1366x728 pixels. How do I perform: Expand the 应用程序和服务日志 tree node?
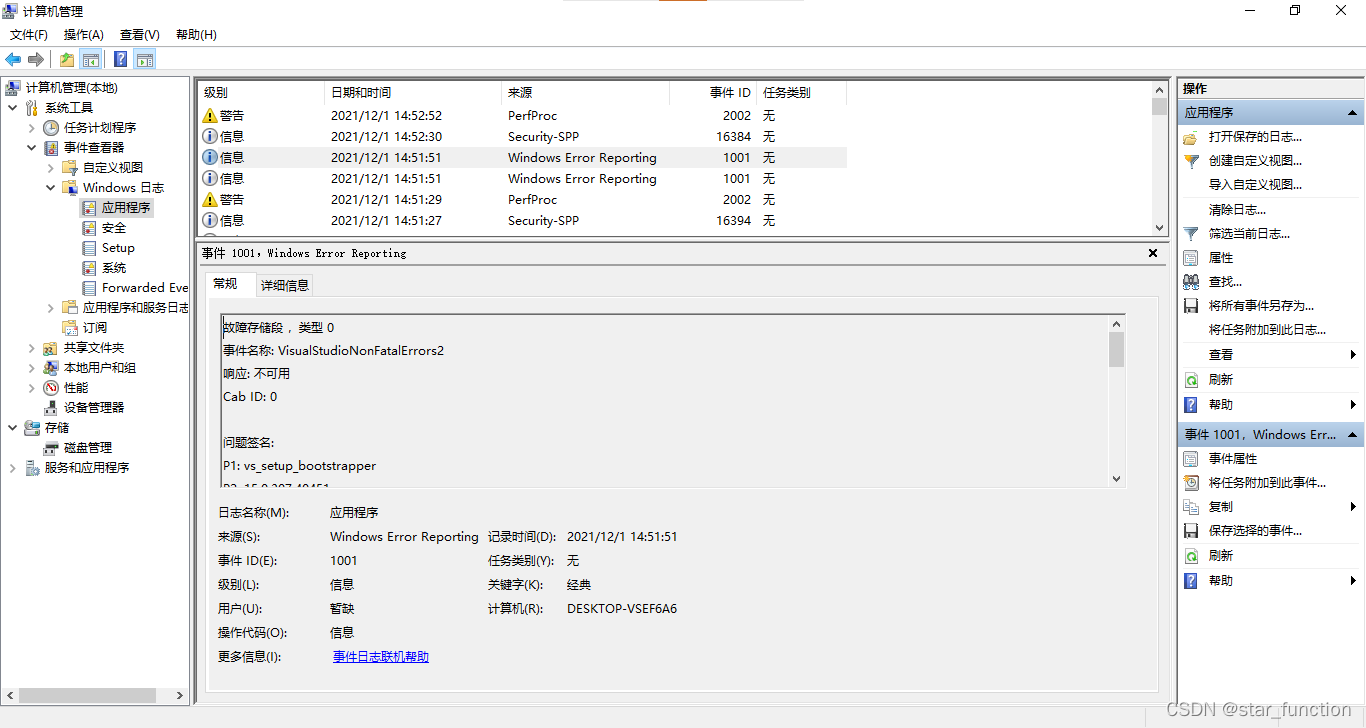click(x=50, y=307)
